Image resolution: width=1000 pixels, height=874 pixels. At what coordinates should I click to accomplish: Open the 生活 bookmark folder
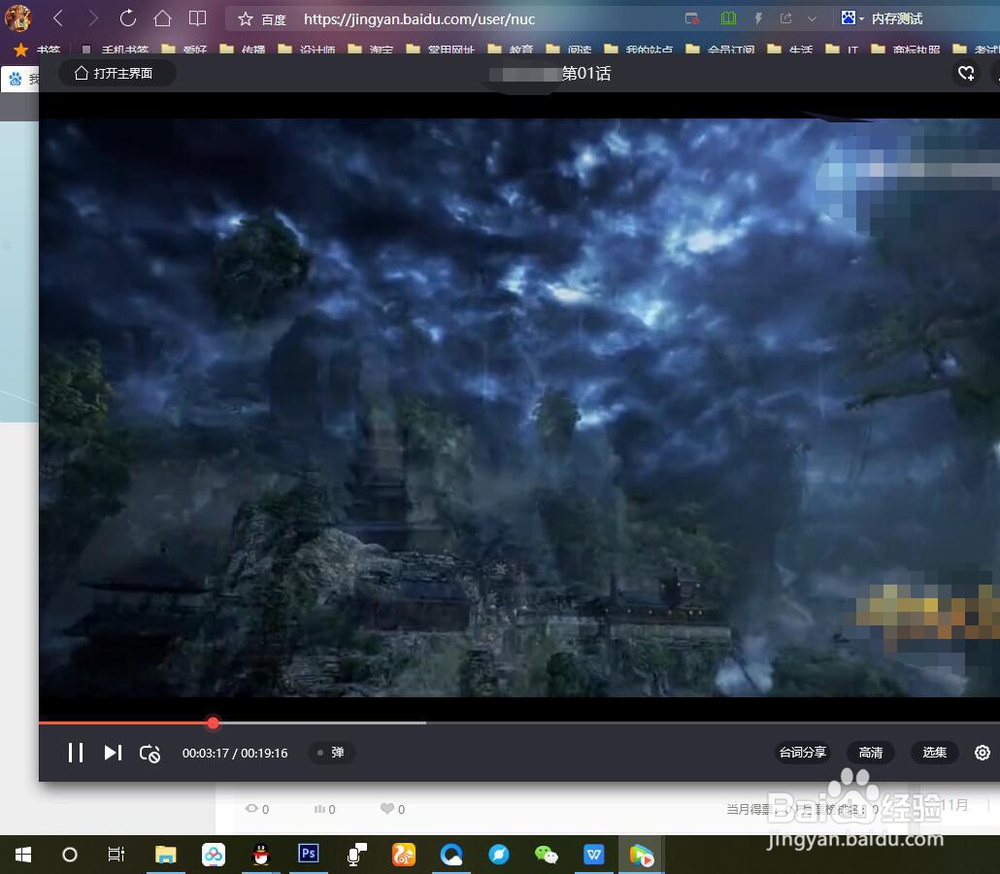[791, 49]
